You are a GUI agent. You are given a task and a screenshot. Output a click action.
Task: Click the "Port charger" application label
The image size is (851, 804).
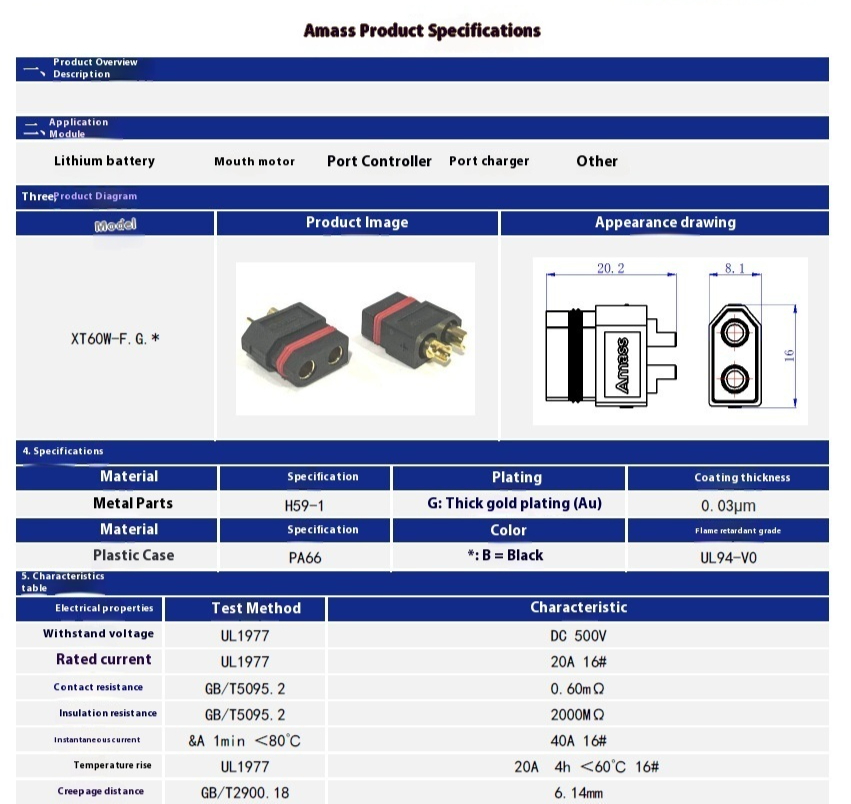(489, 161)
